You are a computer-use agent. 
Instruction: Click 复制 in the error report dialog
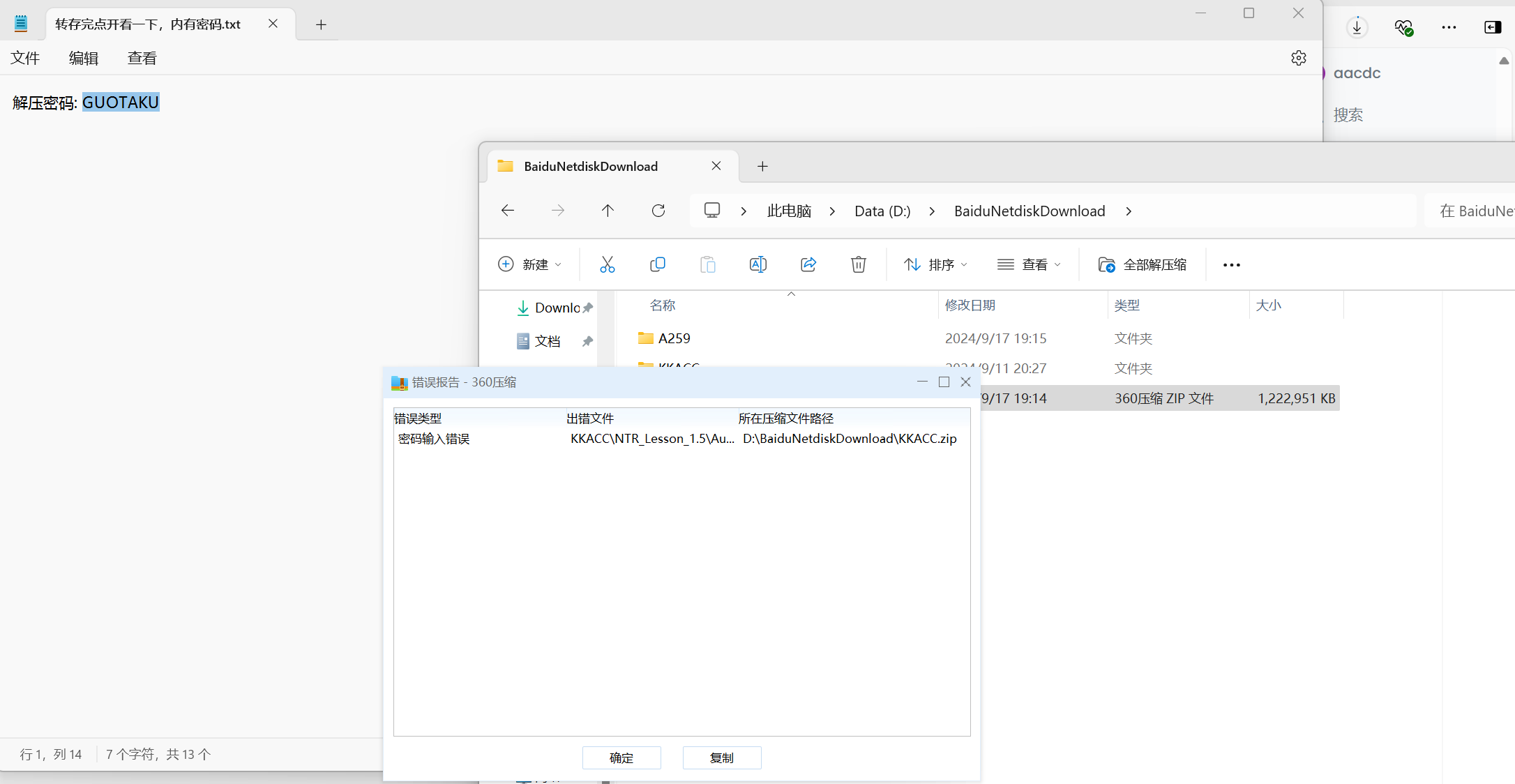[x=722, y=757]
